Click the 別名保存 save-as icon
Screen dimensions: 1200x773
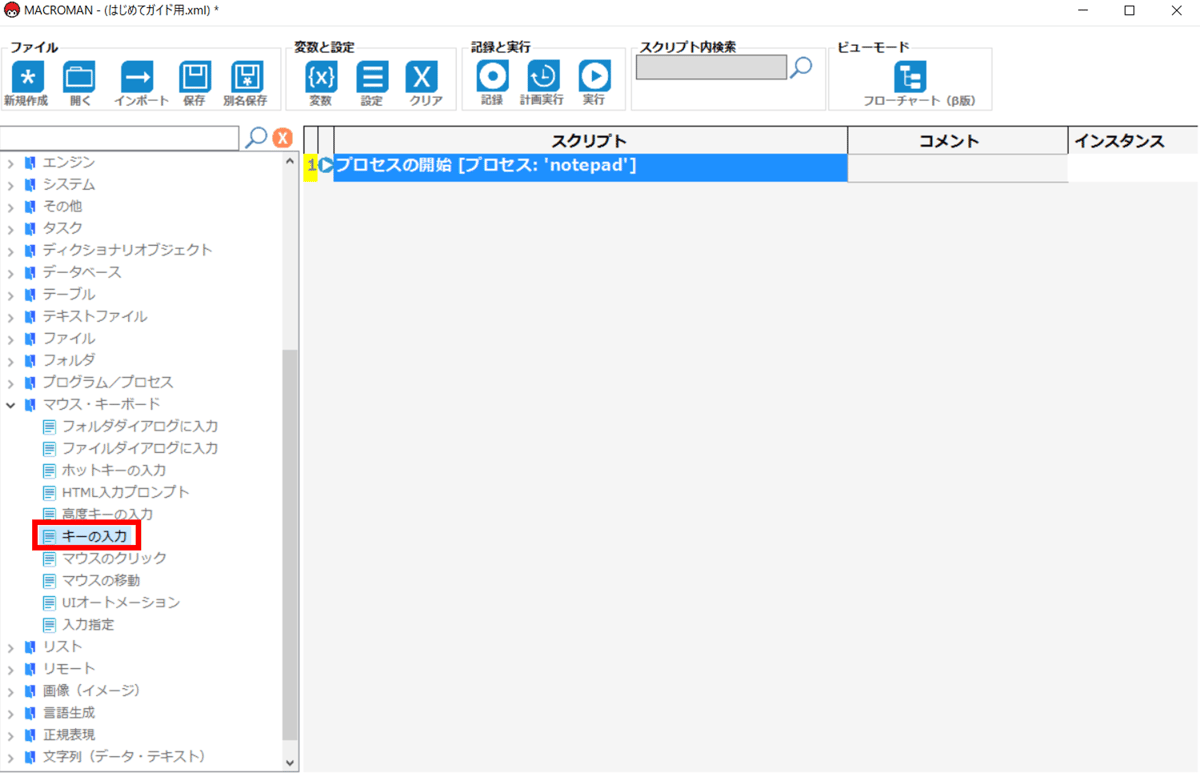tap(246, 77)
